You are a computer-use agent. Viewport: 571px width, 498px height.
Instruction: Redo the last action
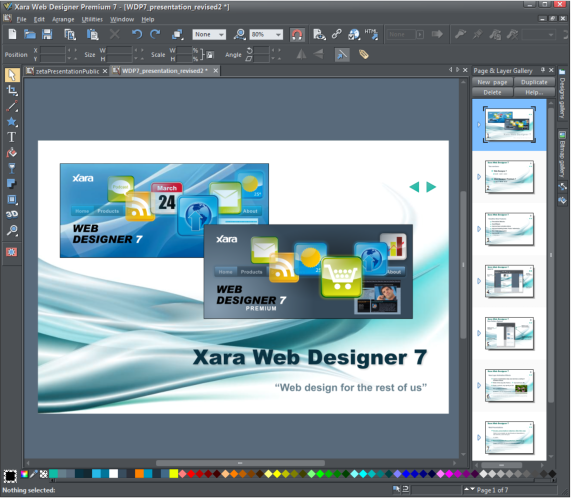click(155, 35)
